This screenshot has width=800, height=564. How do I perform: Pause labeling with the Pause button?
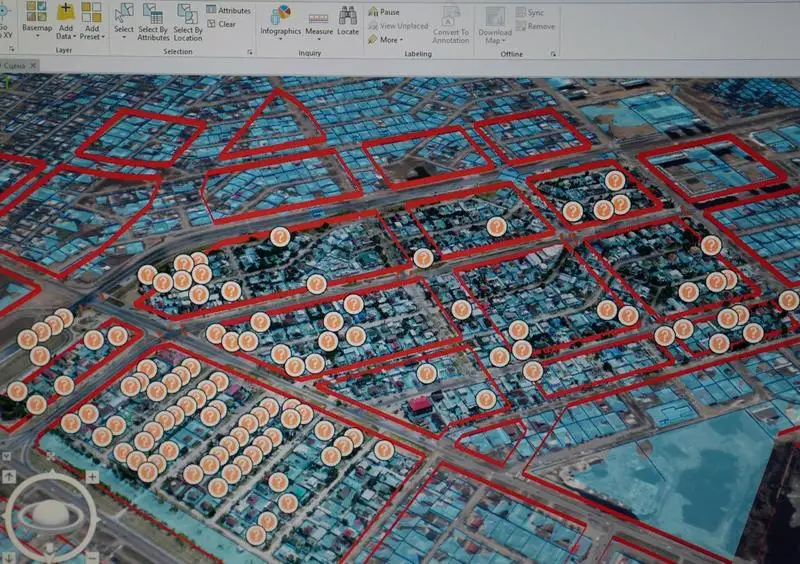[x=384, y=12]
